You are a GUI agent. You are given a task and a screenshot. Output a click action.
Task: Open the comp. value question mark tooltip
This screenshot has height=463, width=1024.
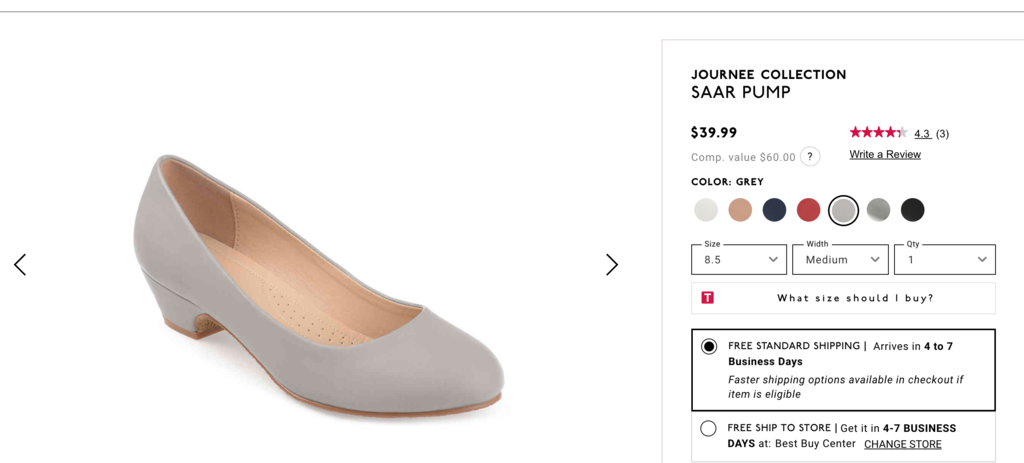(x=810, y=157)
